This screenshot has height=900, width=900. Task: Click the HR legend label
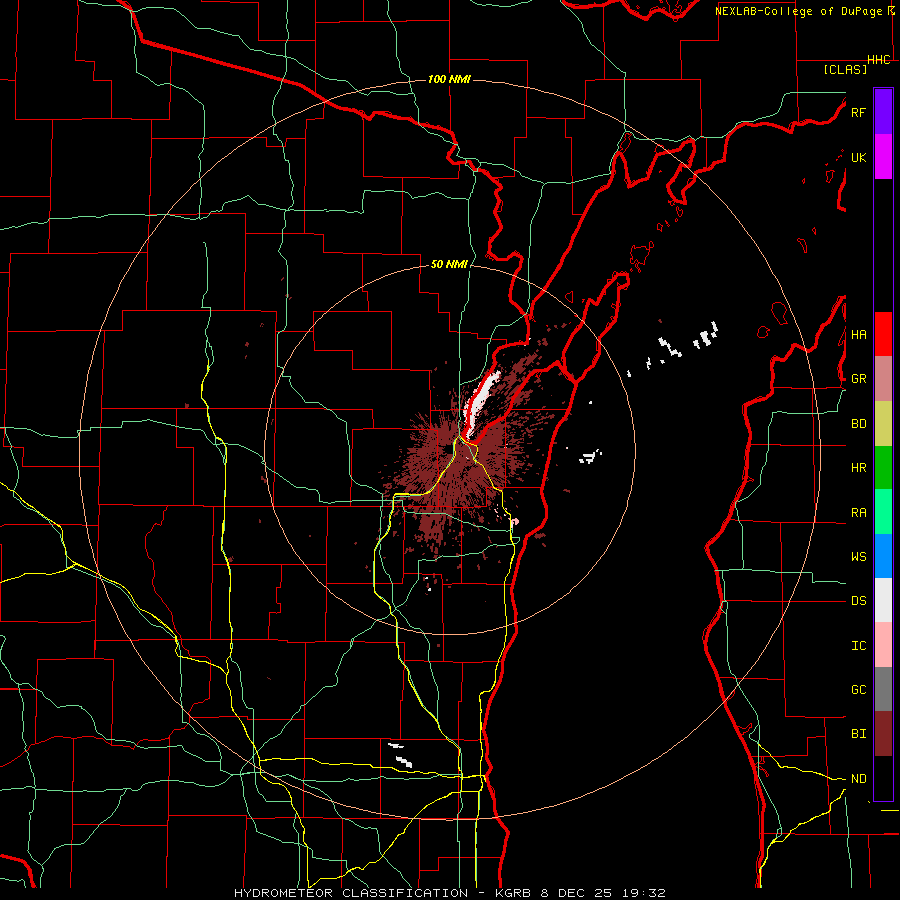point(858,468)
